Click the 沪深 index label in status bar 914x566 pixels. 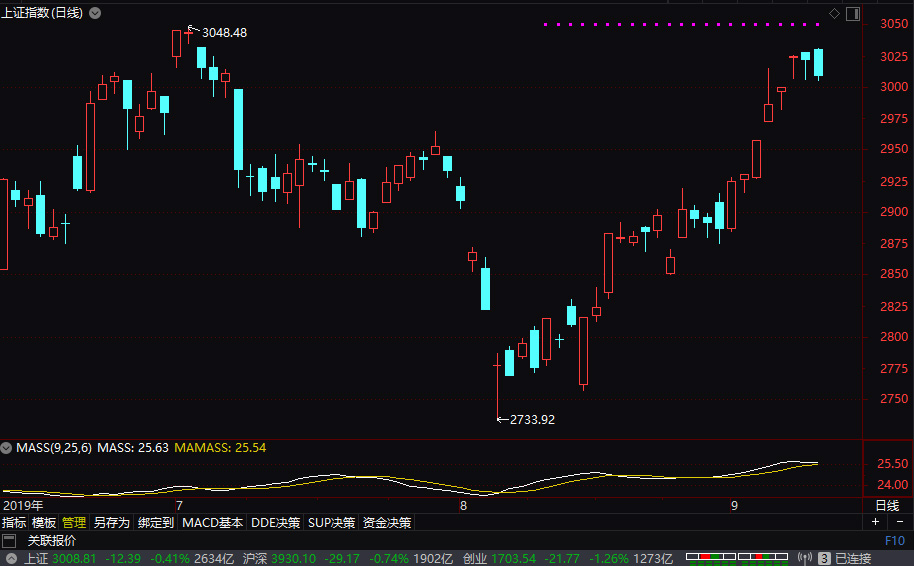coord(255,558)
